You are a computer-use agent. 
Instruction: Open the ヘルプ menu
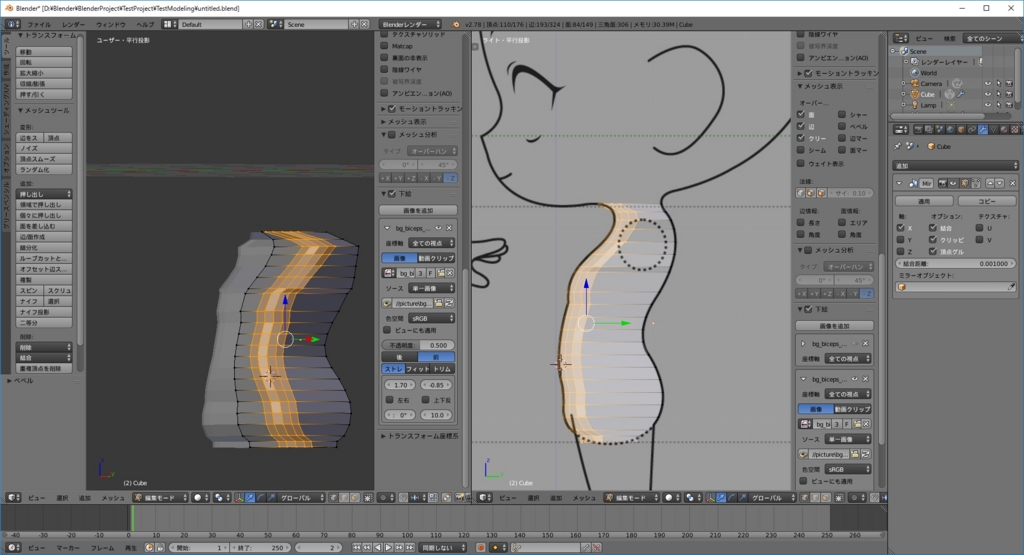[144, 24]
